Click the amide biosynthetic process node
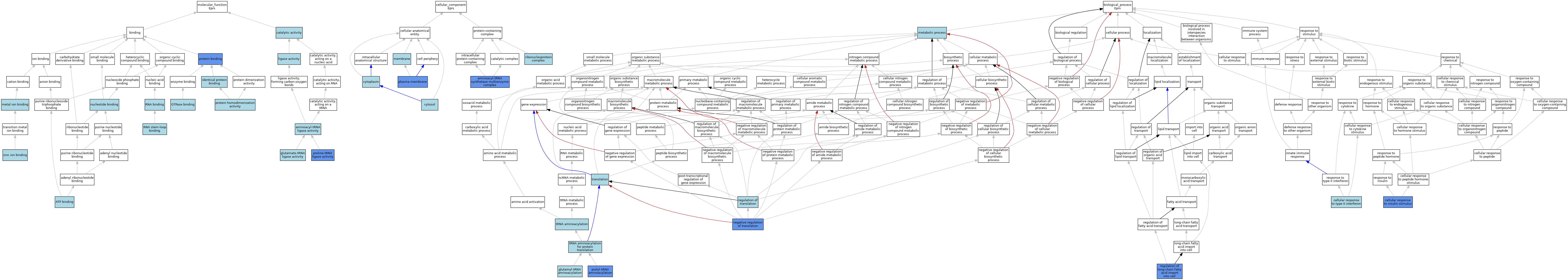 coord(833,129)
